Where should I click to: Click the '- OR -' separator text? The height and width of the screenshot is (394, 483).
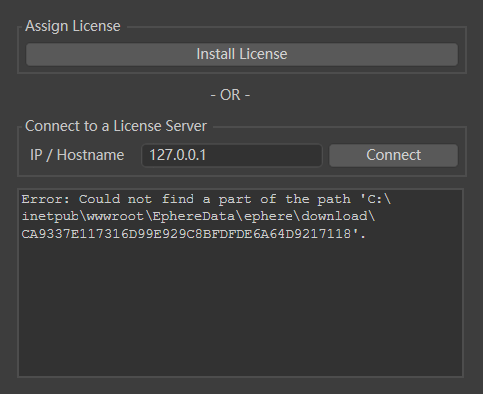[x=230, y=95]
